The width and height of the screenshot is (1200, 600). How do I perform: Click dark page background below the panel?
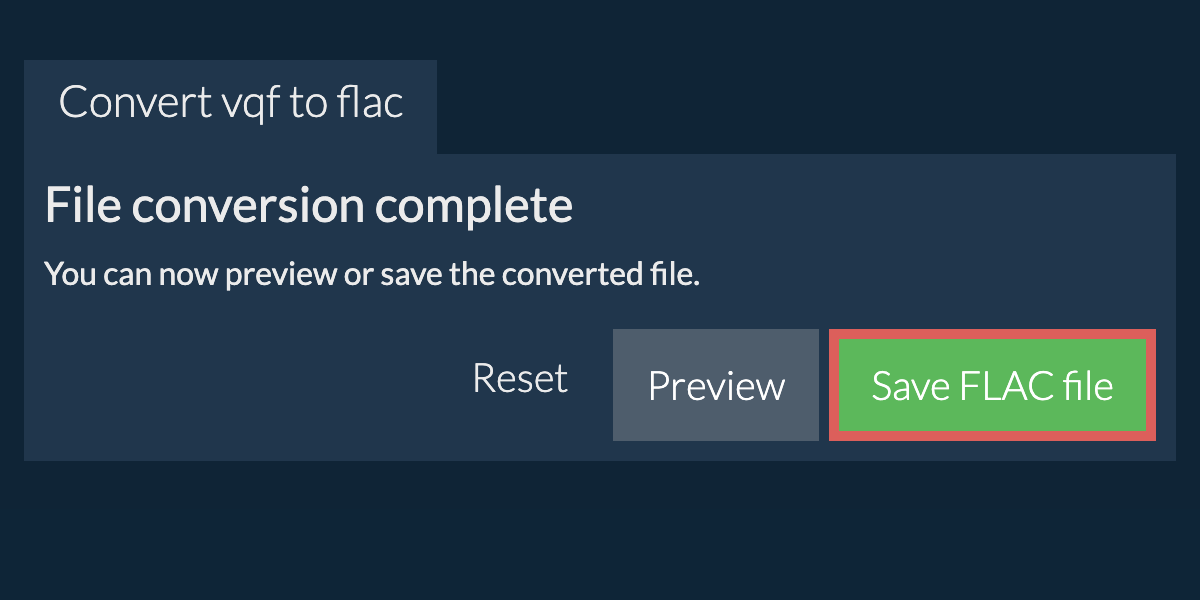tap(600, 530)
